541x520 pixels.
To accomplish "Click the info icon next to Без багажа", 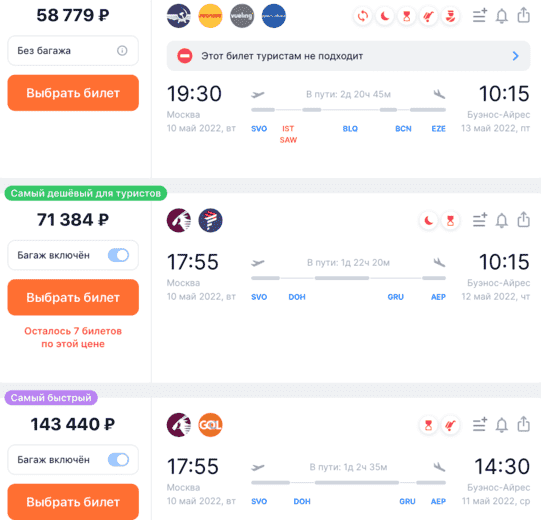I will (x=122, y=51).
